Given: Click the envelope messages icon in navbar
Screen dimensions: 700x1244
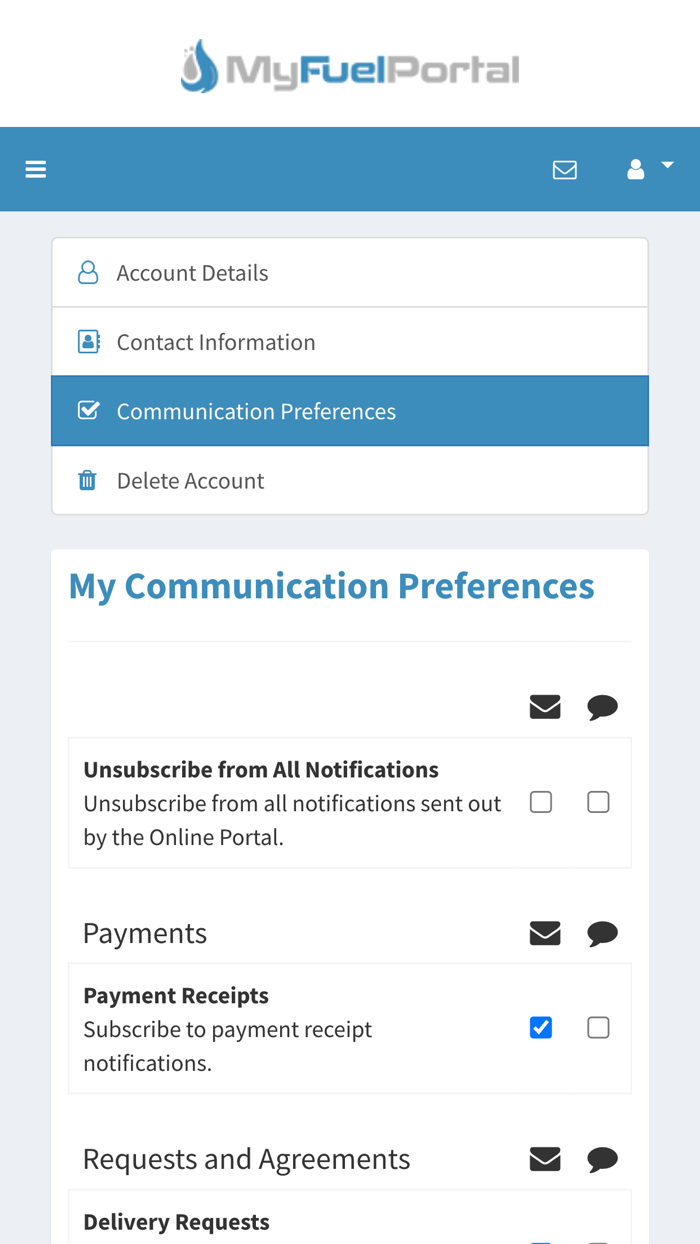Looking at the screenshot, I should [565, 168].
